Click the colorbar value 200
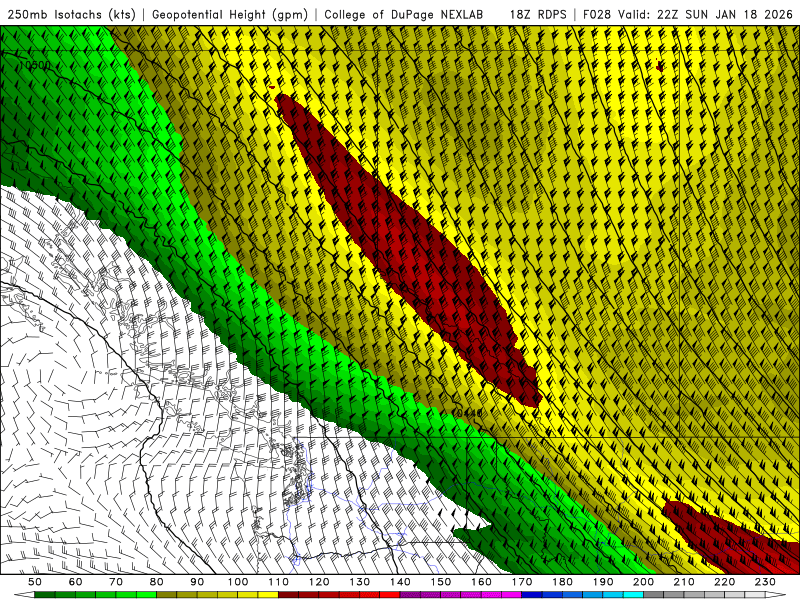The image size is (800, 600). click(x=643, y=582)
